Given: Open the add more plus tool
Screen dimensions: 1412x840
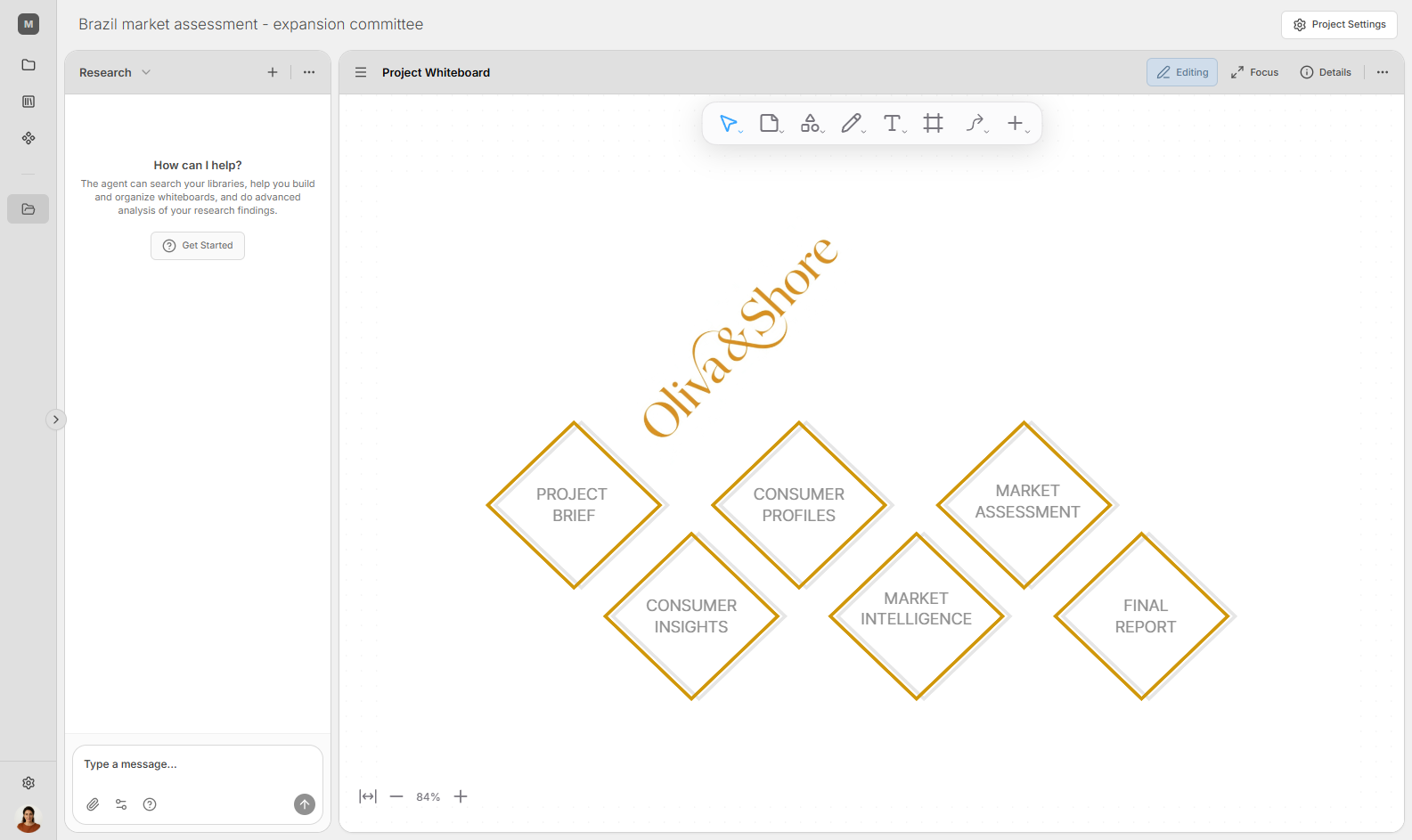Looking at the screenshot, I should click(x=1017, y=124).
